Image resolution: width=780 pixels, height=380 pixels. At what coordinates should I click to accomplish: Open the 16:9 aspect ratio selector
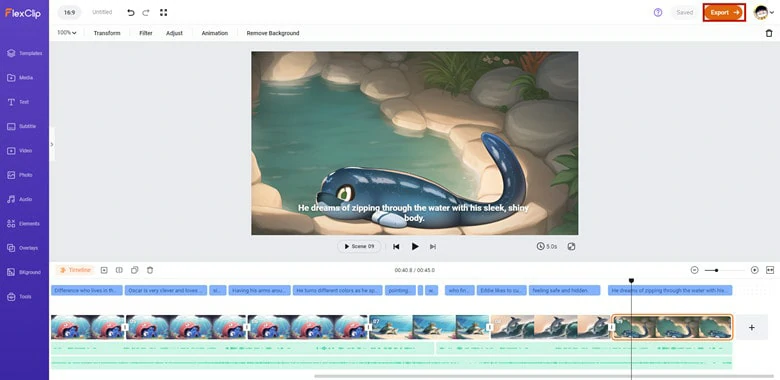(x=69, y=12)
